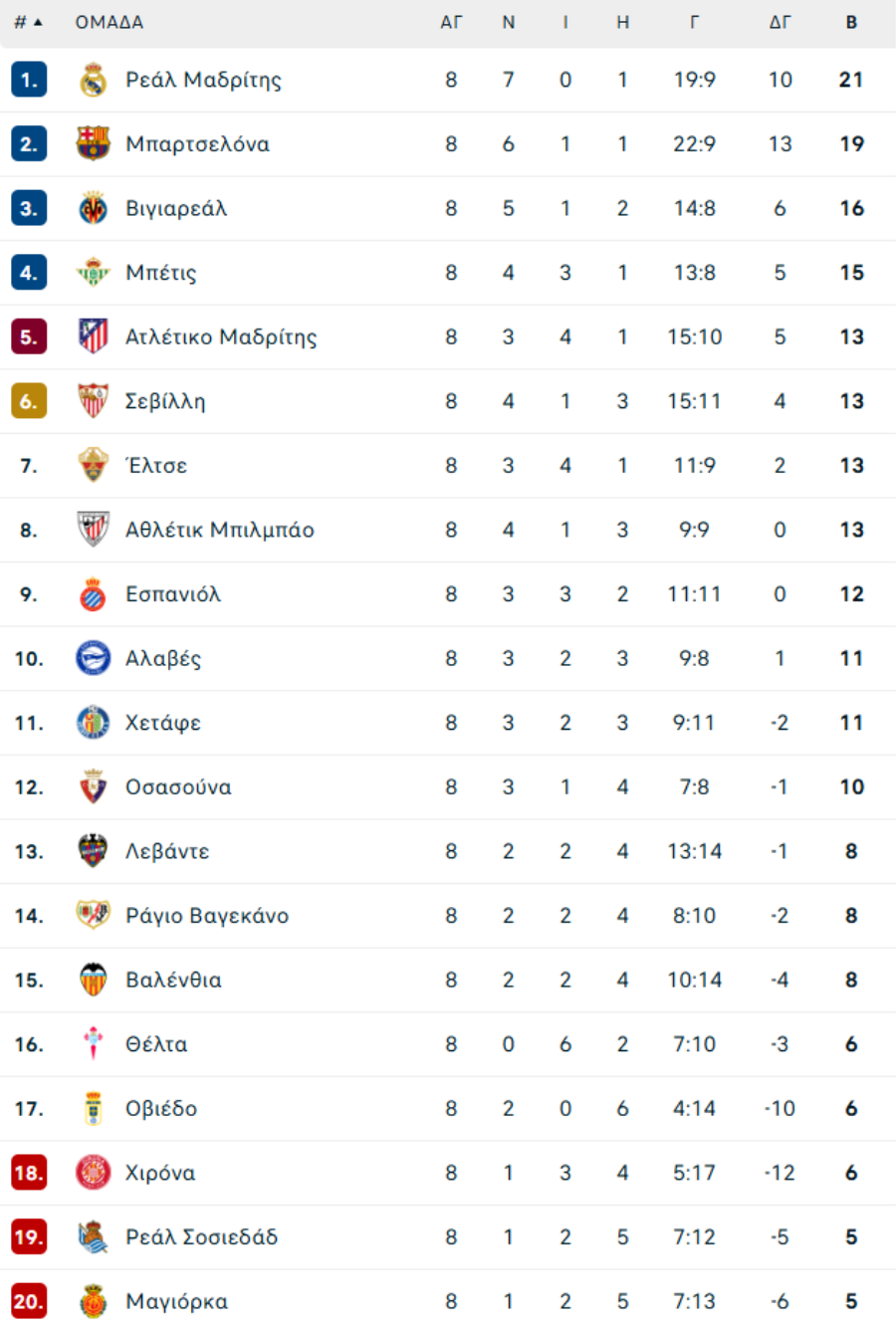
Task: Click the red position 18 badge
Action: pyautogui.click(x=29, y=1173)
